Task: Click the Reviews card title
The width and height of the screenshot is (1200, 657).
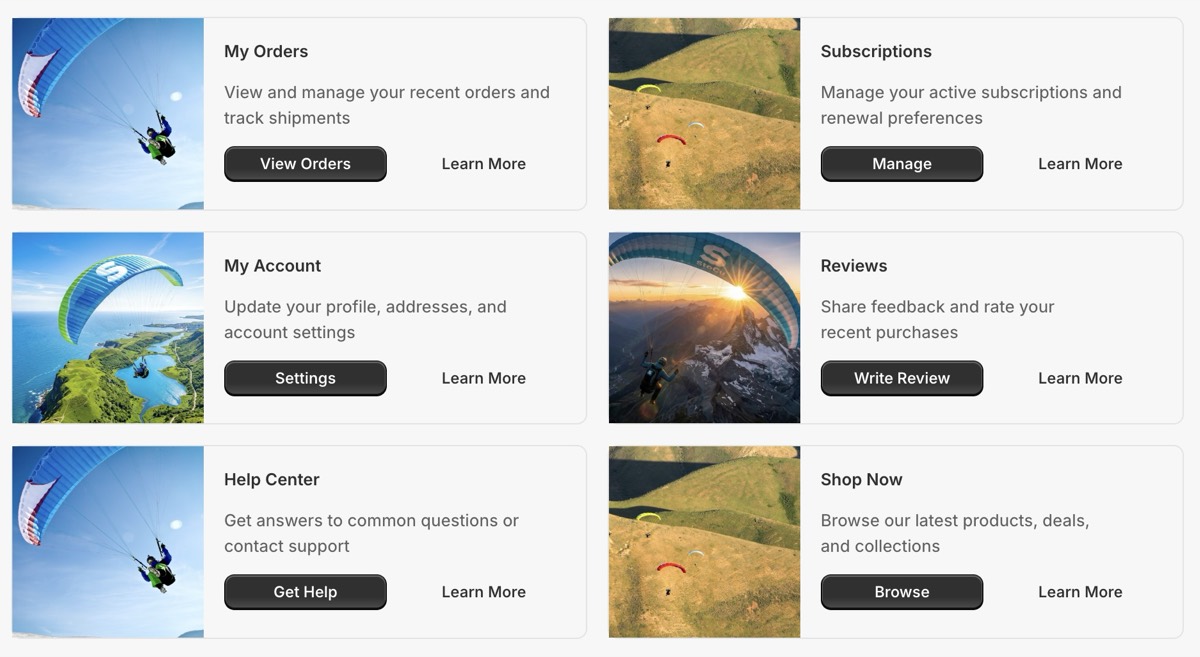Action: tap(854, 266)
